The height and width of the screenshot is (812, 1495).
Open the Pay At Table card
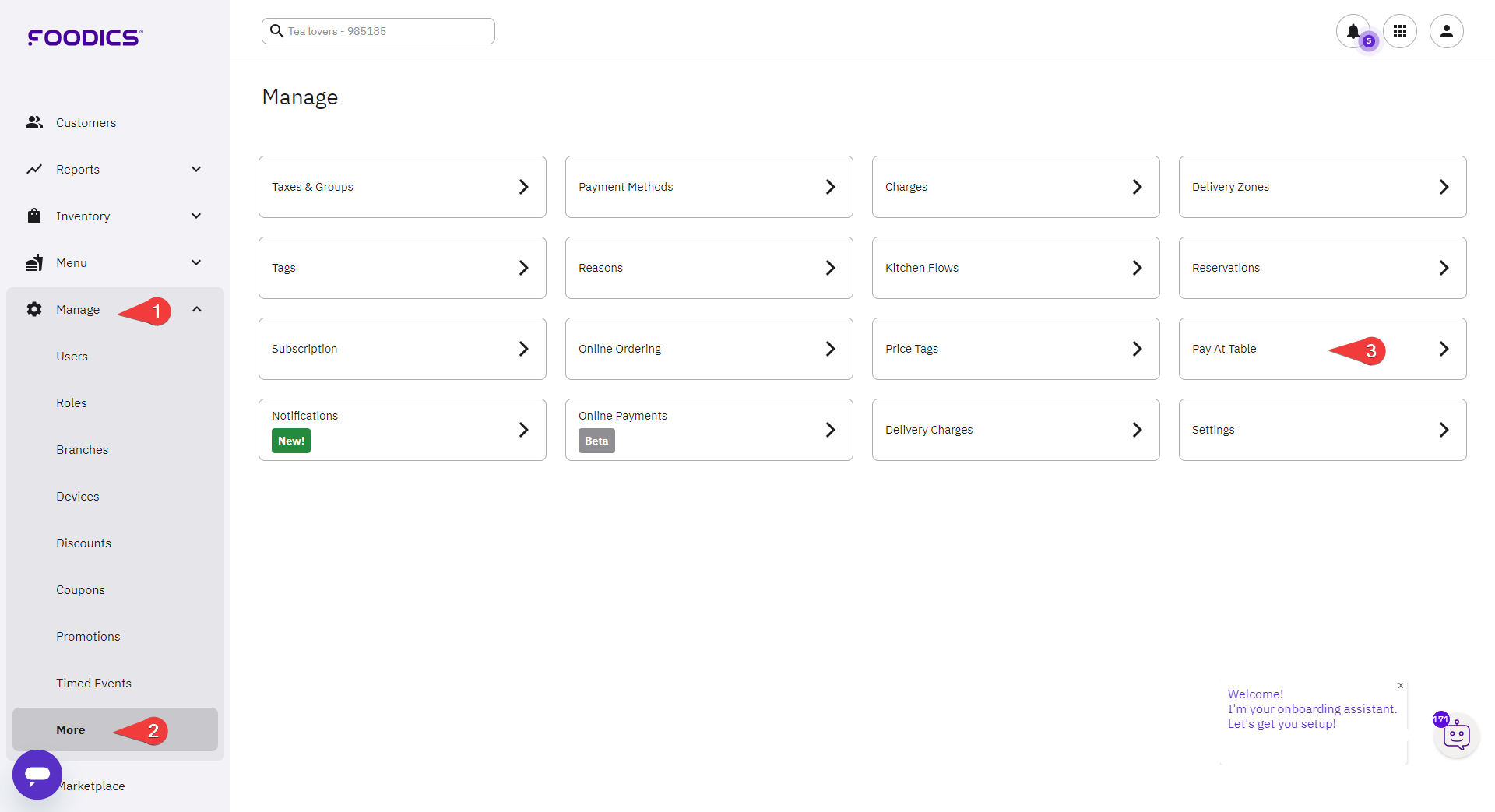click(x=1321, y=349)
